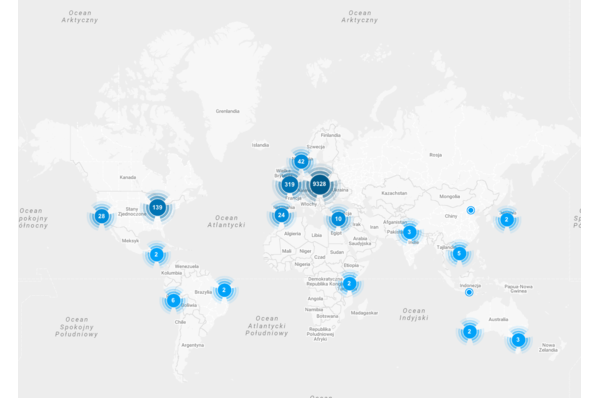Select the 2 cluster in East Africa

pyautogui.click(x=349, y=283)
